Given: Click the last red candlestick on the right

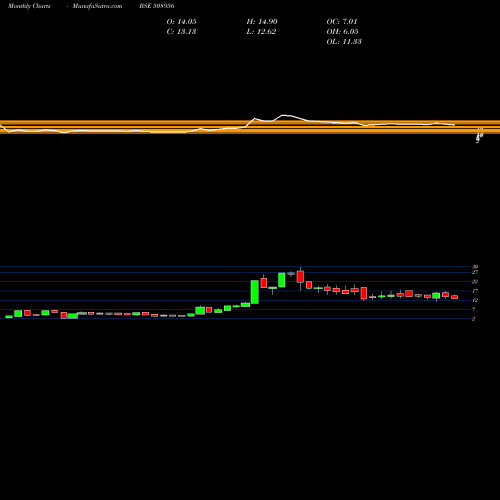Looking at the screenshot, I should [x=455, y=297].
